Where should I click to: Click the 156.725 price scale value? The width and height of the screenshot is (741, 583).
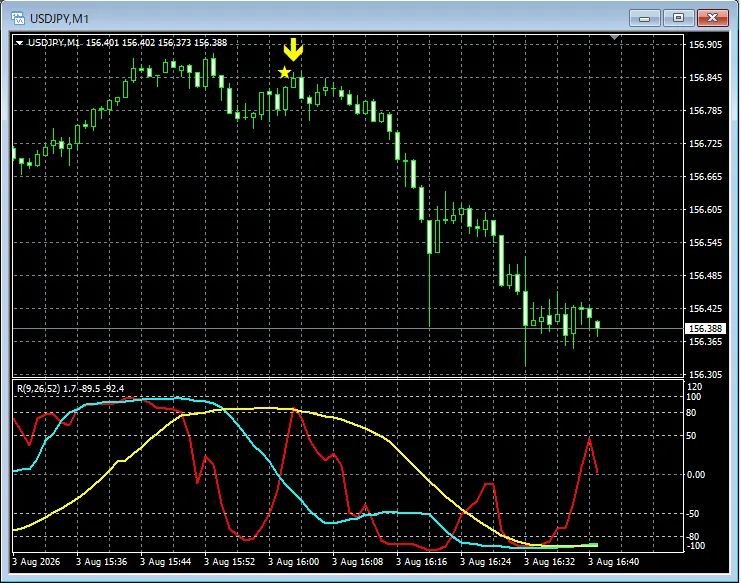click(706, 144)
